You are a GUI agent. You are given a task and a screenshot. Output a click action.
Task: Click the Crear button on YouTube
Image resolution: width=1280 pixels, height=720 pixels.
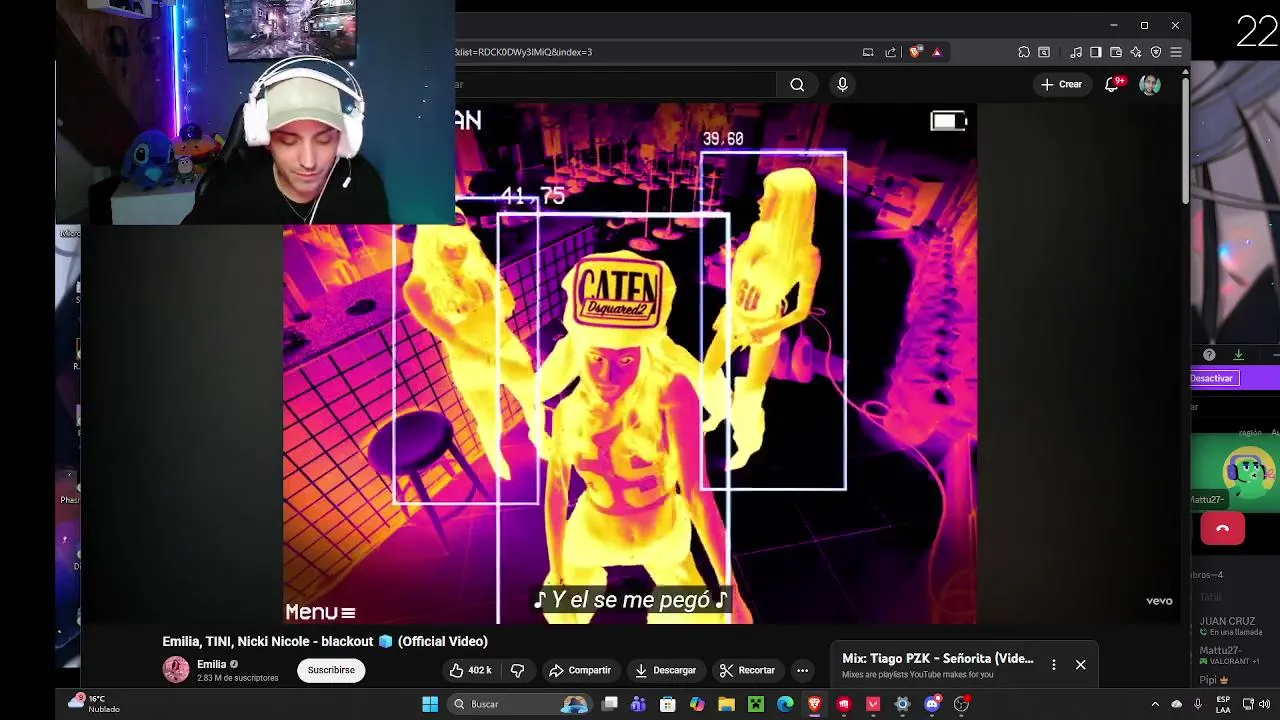coord(1061,85)
